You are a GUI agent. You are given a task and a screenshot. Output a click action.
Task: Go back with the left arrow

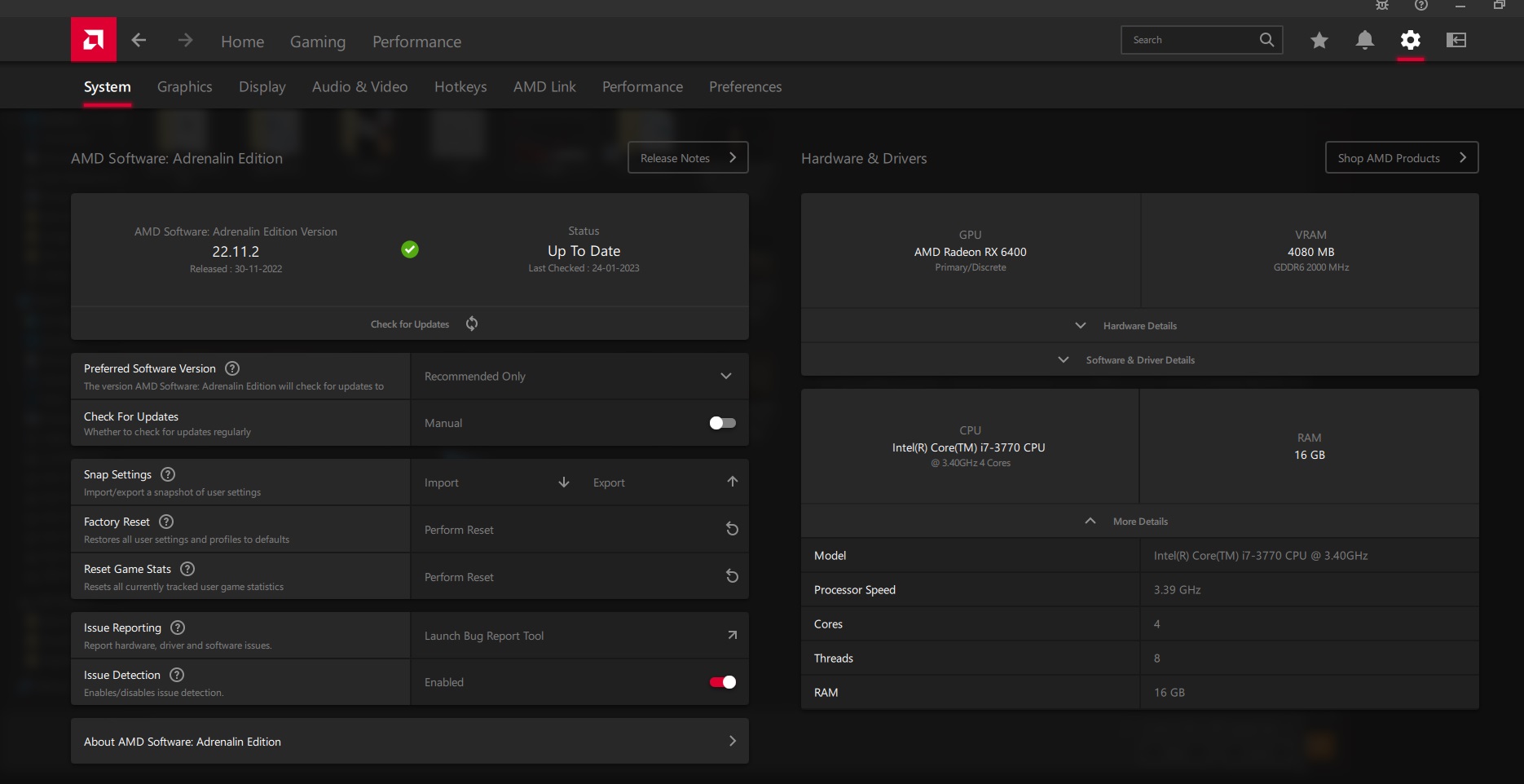(139, 40)
